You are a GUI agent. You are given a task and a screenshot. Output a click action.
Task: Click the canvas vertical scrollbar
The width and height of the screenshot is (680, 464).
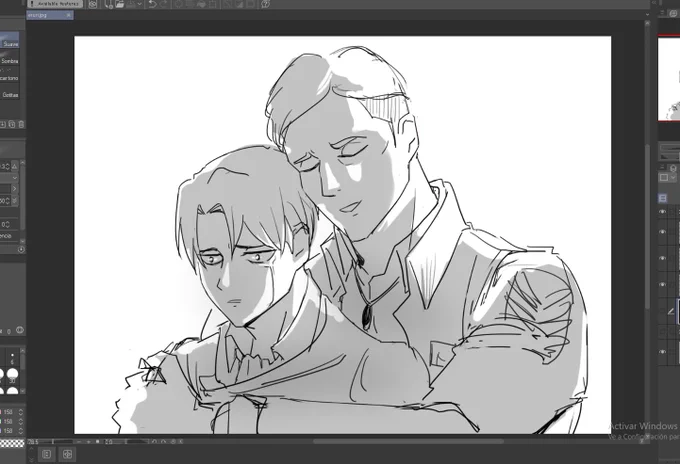[647, 225]
